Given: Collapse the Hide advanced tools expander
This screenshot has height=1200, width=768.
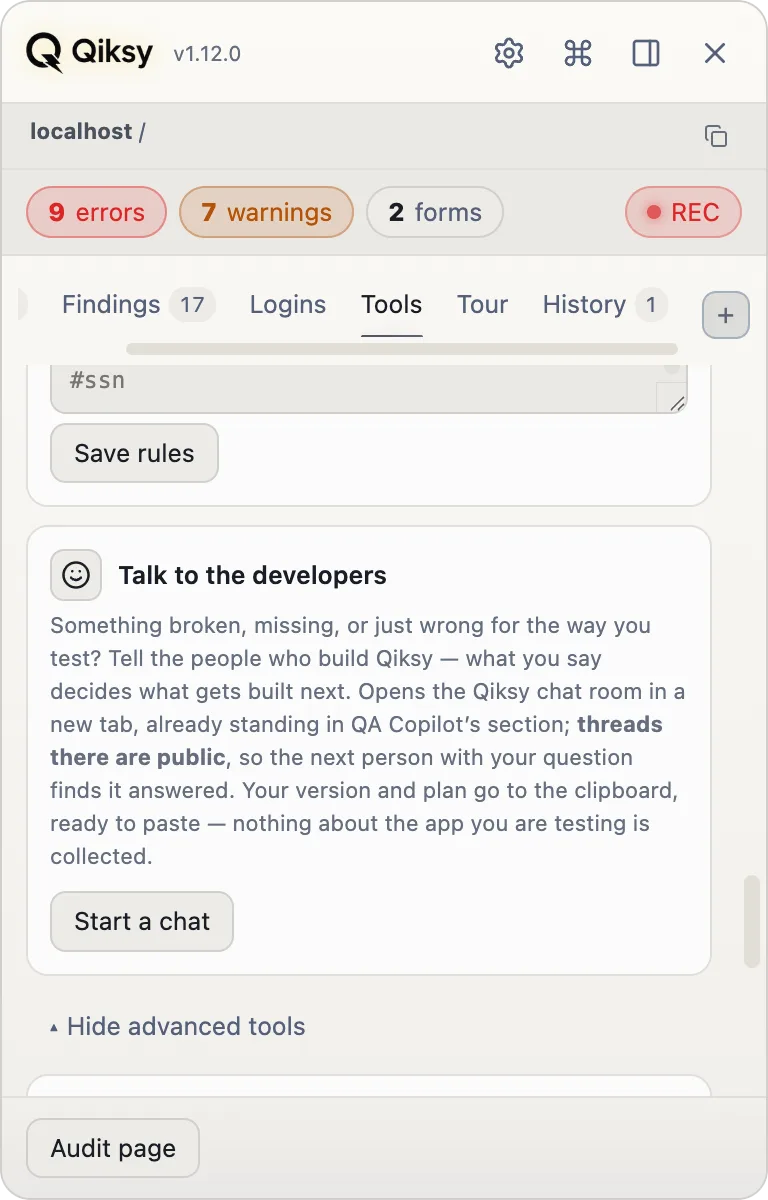Looking at the screenshot, I should [178, 1026].
